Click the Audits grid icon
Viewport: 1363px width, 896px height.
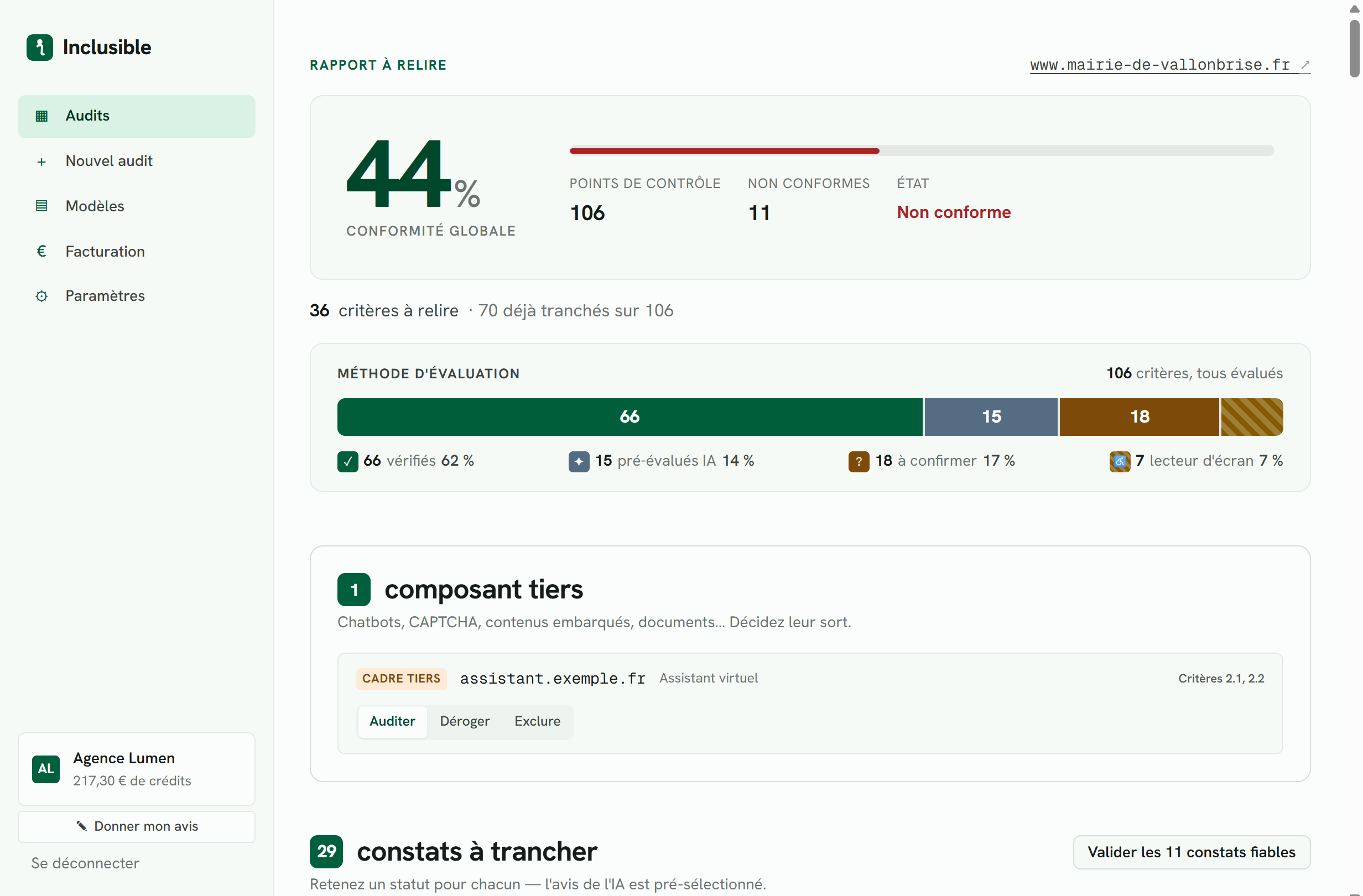[x=41, y=116]
